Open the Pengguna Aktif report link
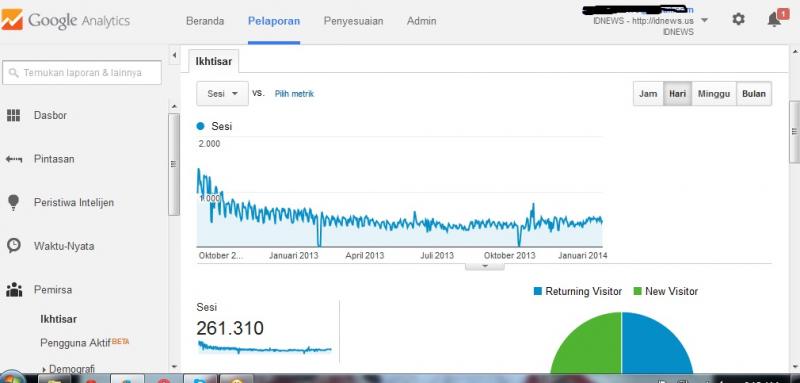Image resolution: width=800 pixels, height=383 pixels. (x=75, y=343)
